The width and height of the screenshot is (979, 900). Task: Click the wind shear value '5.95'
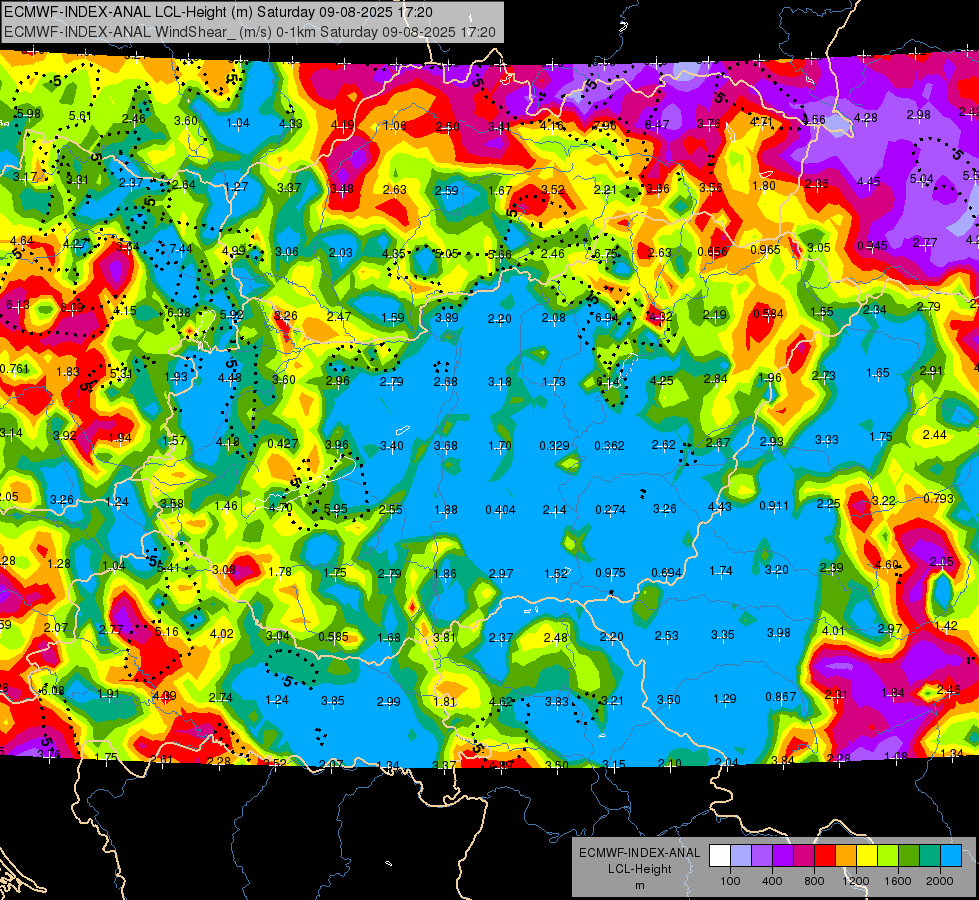tap(335, 508)
